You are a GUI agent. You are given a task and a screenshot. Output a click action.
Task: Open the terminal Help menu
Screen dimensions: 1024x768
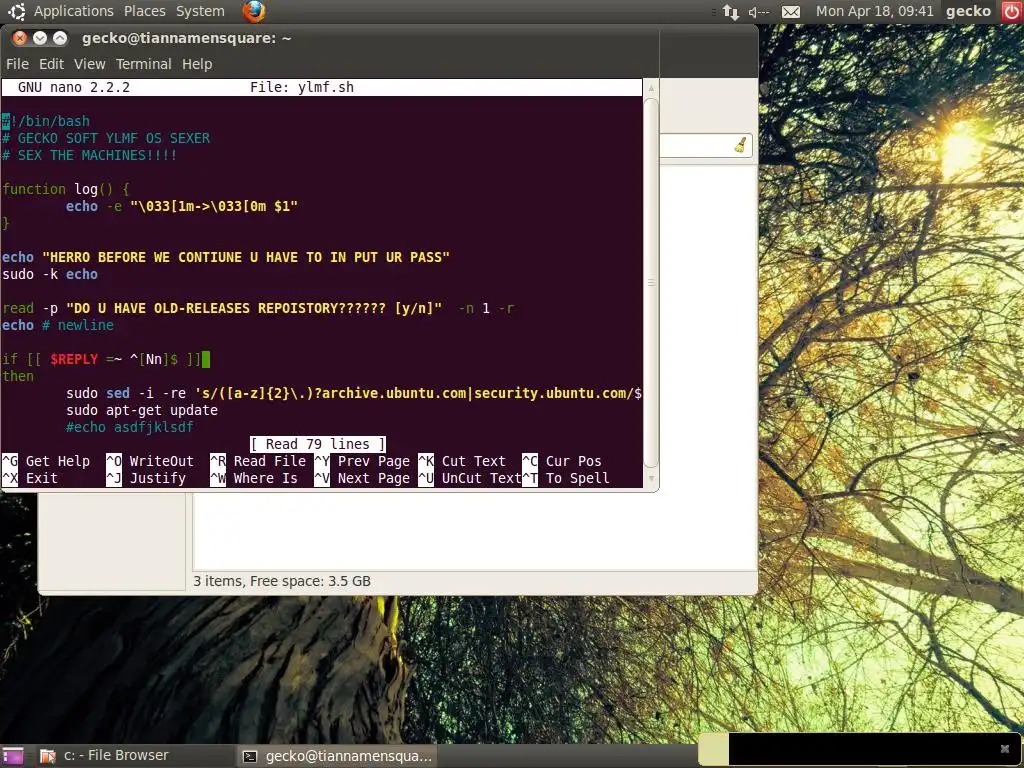[x=197, y=64]
